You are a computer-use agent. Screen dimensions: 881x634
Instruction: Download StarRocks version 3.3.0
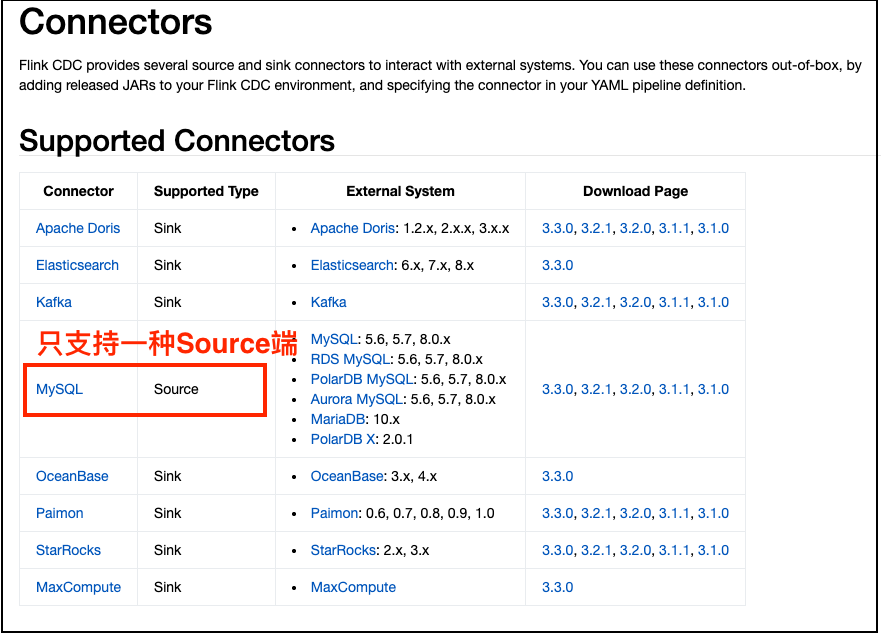click(x=557, y=550)
